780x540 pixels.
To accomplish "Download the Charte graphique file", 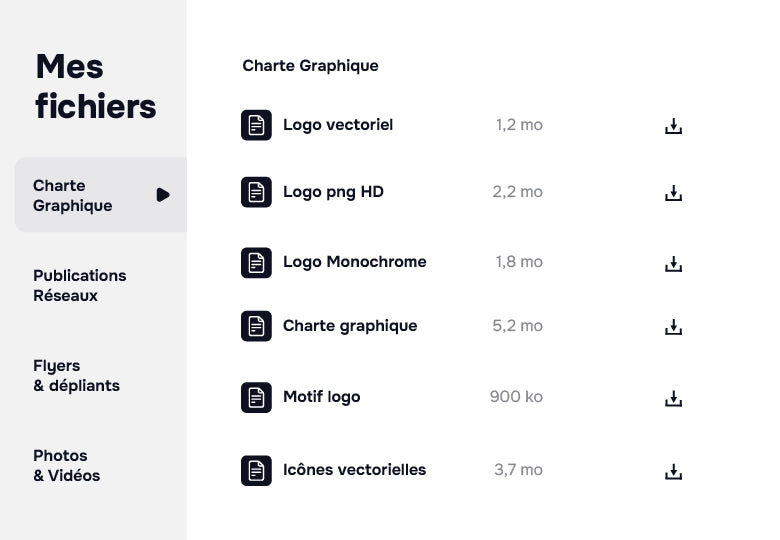I will (674, 327).
